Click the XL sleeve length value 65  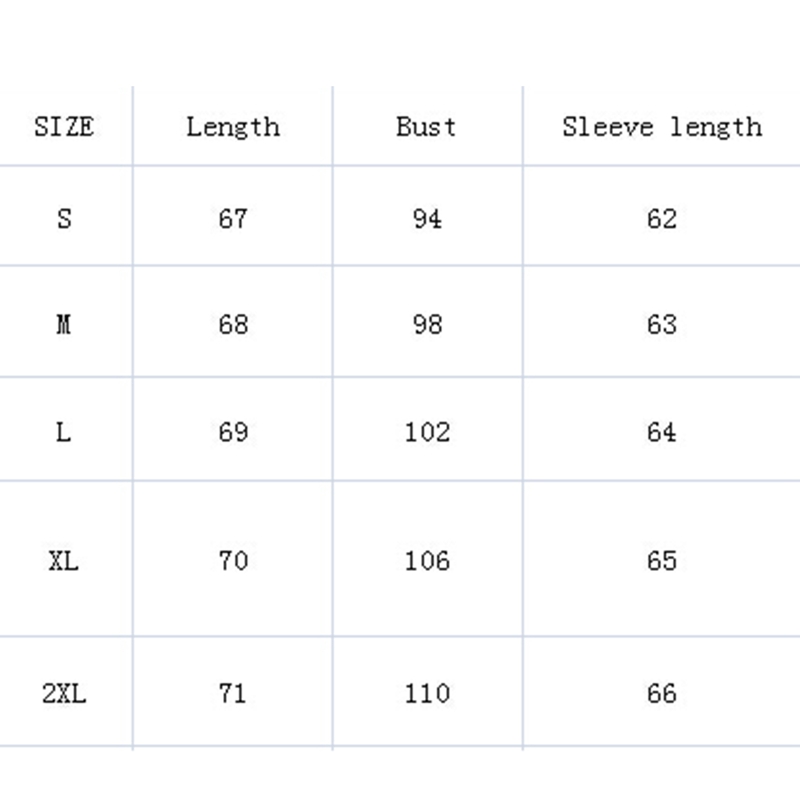661,560
